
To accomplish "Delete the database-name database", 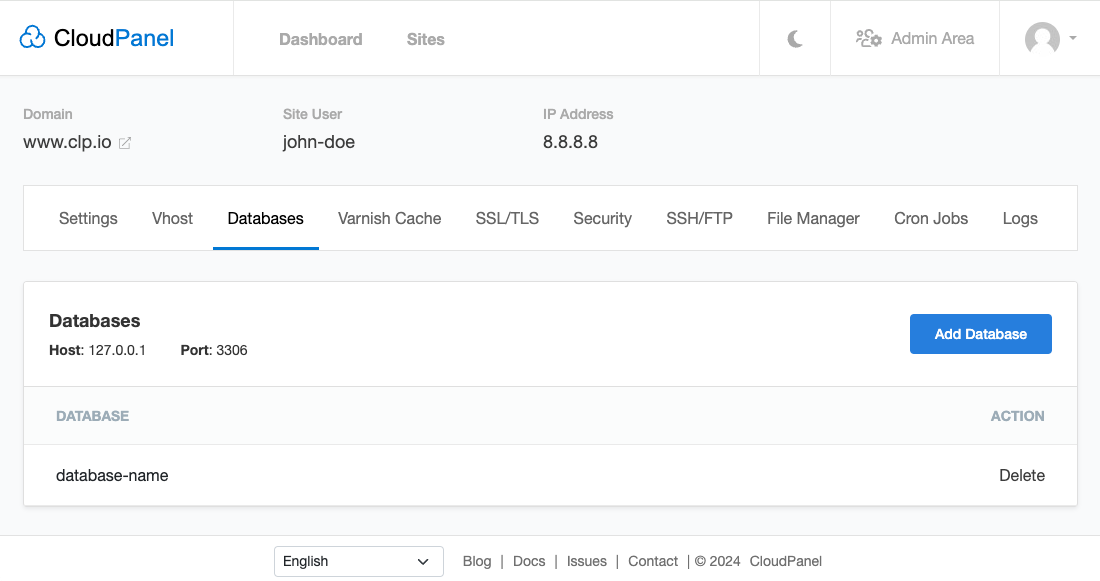I will coord(1021,475).
